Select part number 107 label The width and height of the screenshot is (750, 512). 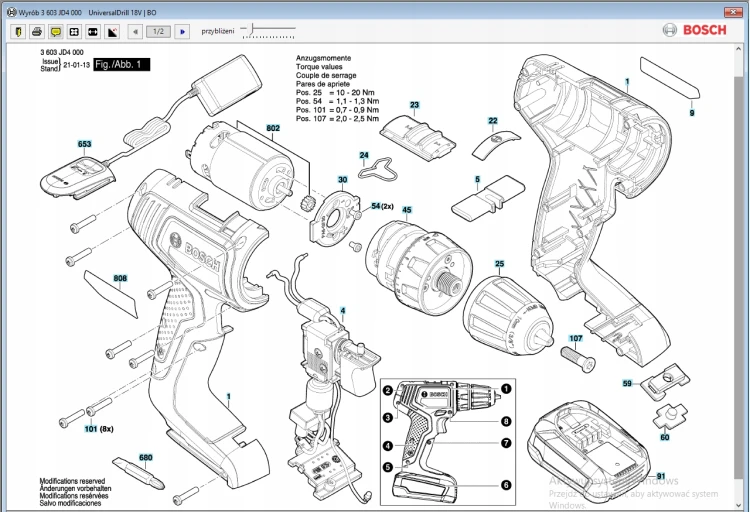tap(575, 339)
